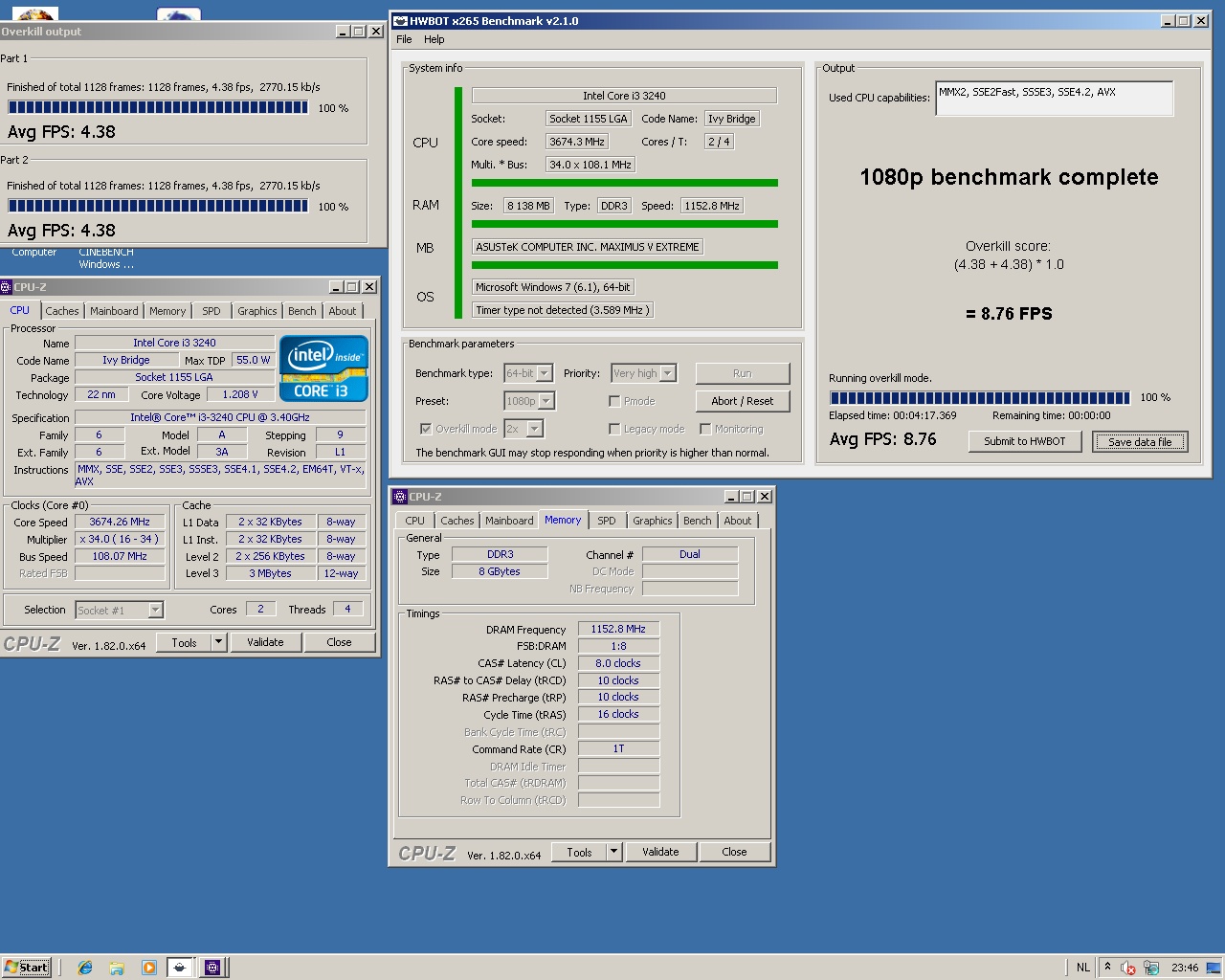Open the network tray icon

1151,968
